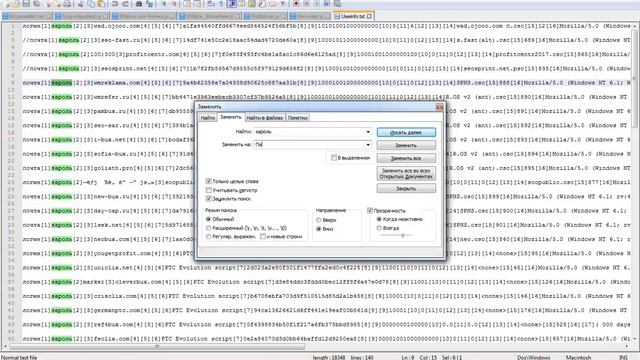Screen dimensions: 640x360
Task: Open the 'Заменить на' history dropdown
Action: pos(368,144)
